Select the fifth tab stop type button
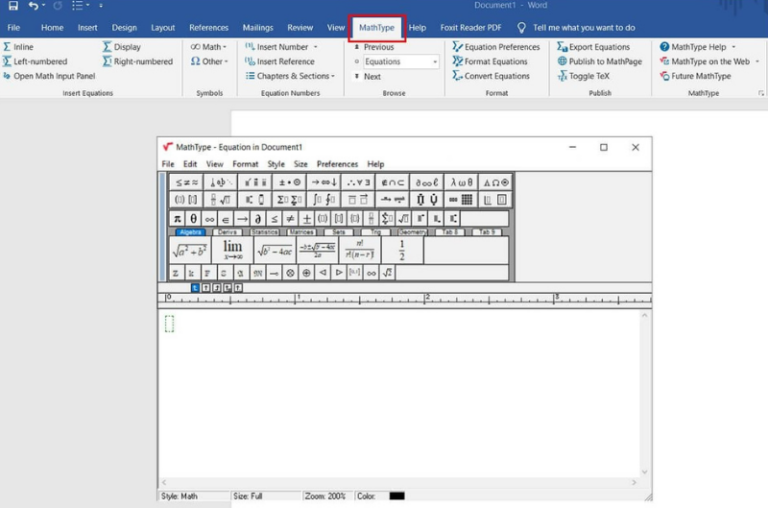This screenshot has height=508, width=768. tap(238, 288)
